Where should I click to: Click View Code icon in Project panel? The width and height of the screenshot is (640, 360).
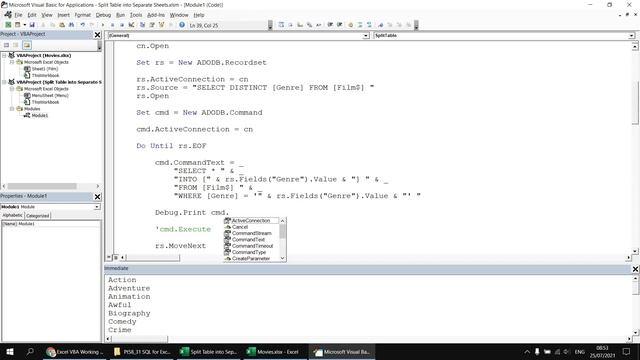coord(7,45)
